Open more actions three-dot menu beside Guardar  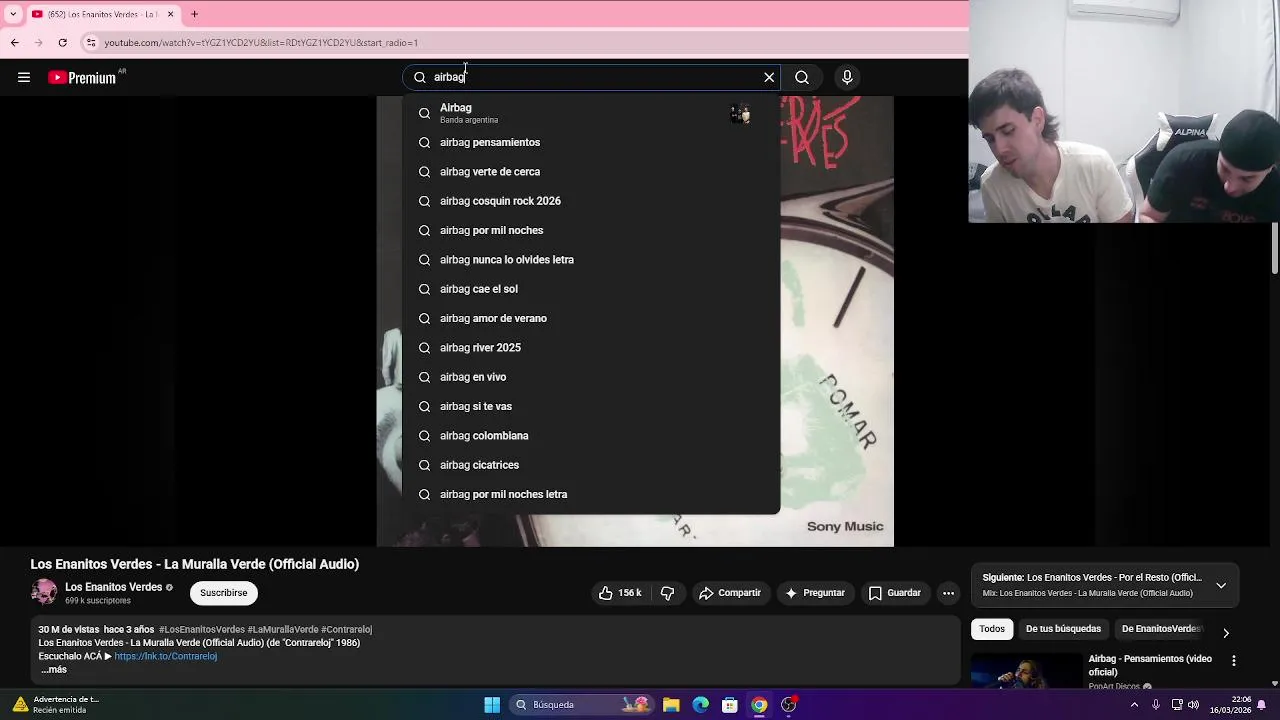coord(948,593)
